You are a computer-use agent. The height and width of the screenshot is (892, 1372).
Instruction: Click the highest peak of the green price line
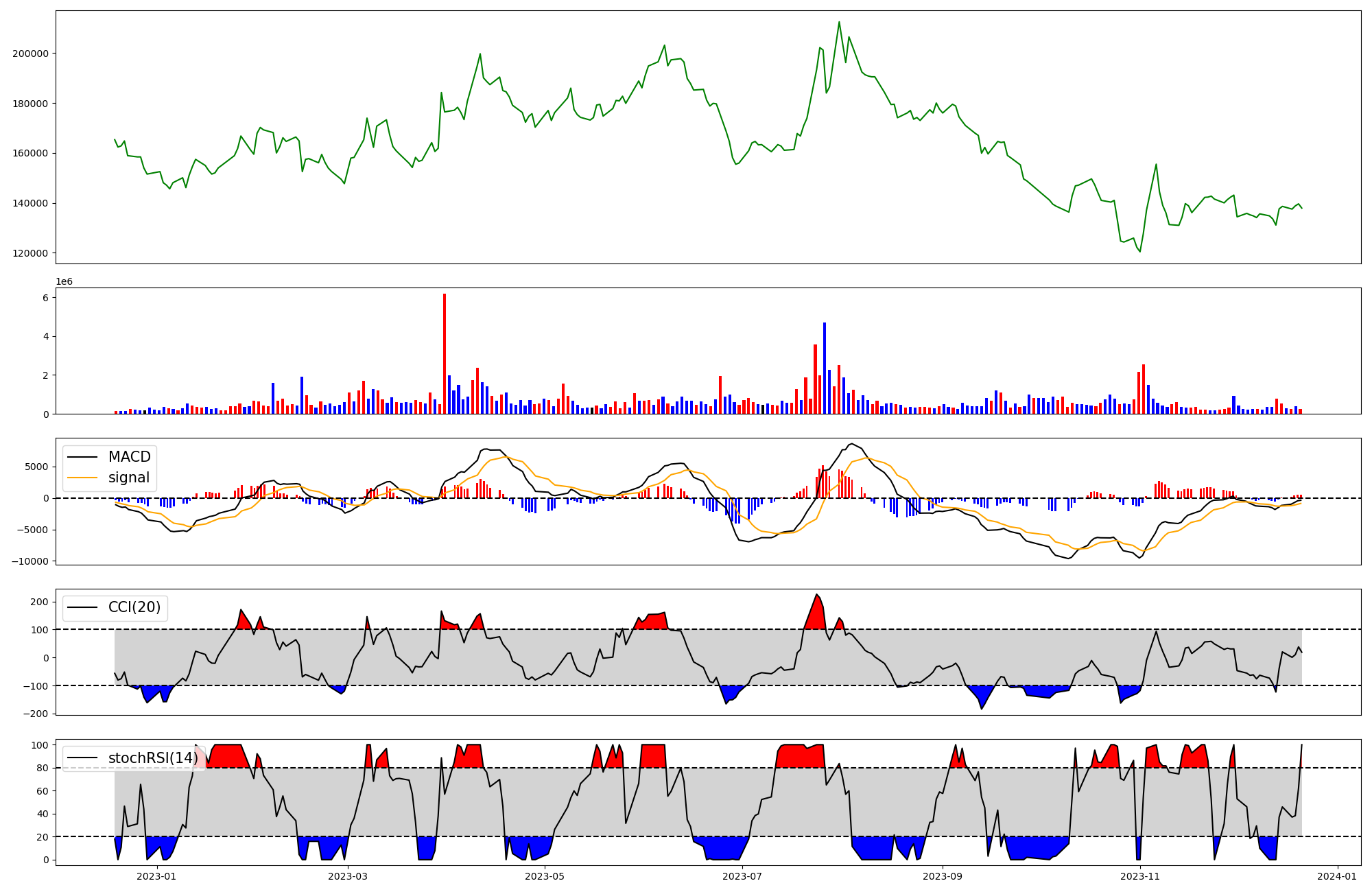pyautogui.click(x=839, y=23)
